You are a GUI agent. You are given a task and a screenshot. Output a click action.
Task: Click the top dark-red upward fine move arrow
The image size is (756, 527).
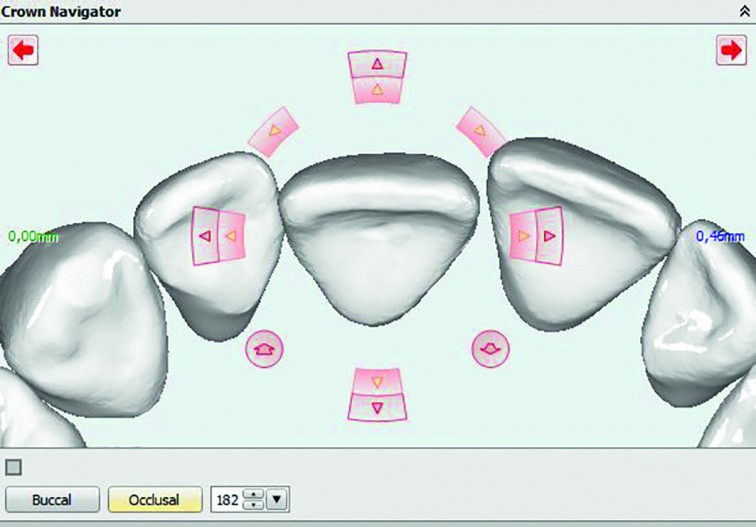378,64
